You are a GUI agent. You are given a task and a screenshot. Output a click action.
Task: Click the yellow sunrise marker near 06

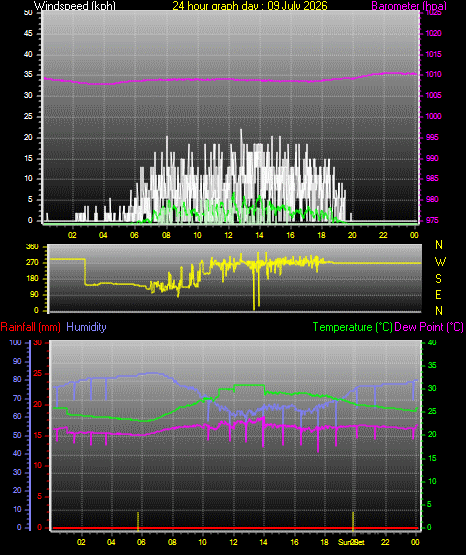(x=138, y=521)
